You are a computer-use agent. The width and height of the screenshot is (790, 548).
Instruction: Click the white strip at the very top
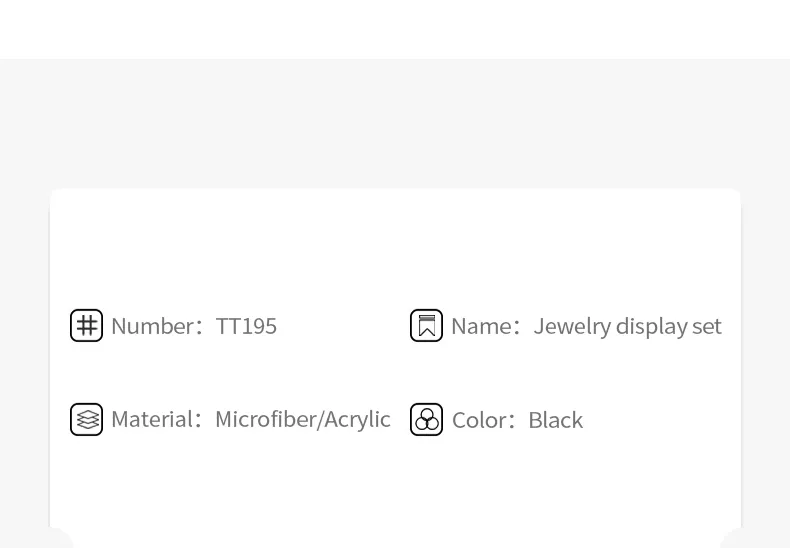click(x=395, y=28)
